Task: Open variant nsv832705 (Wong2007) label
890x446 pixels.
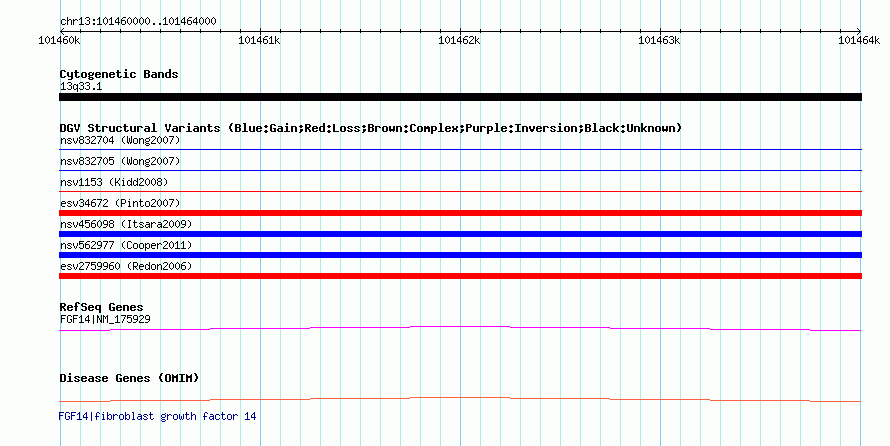Action: 120,161
